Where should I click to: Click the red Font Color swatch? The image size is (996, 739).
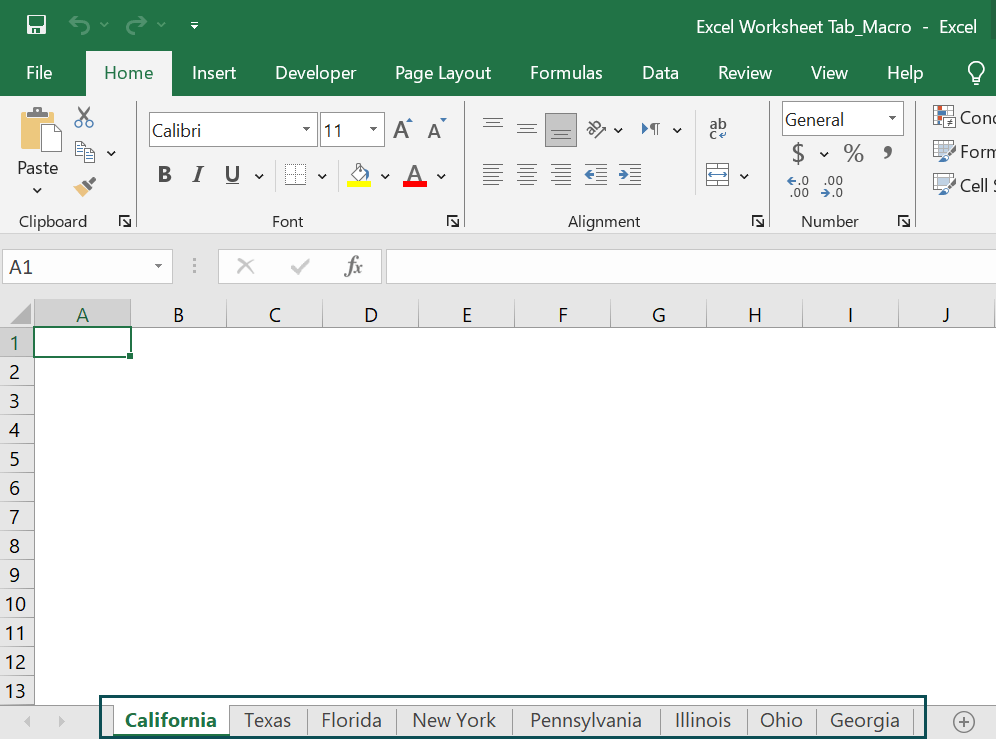(414, 182)
